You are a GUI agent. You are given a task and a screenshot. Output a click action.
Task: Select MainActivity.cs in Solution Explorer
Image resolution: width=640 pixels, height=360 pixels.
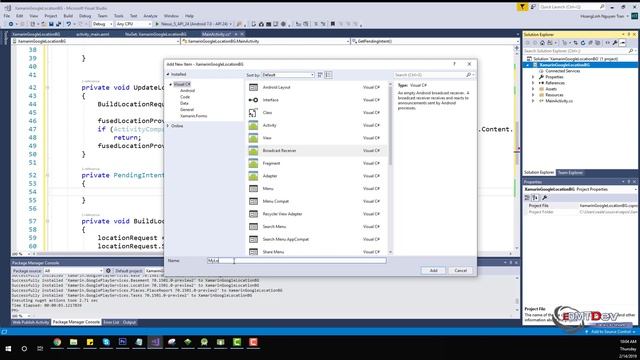point(559,101)
